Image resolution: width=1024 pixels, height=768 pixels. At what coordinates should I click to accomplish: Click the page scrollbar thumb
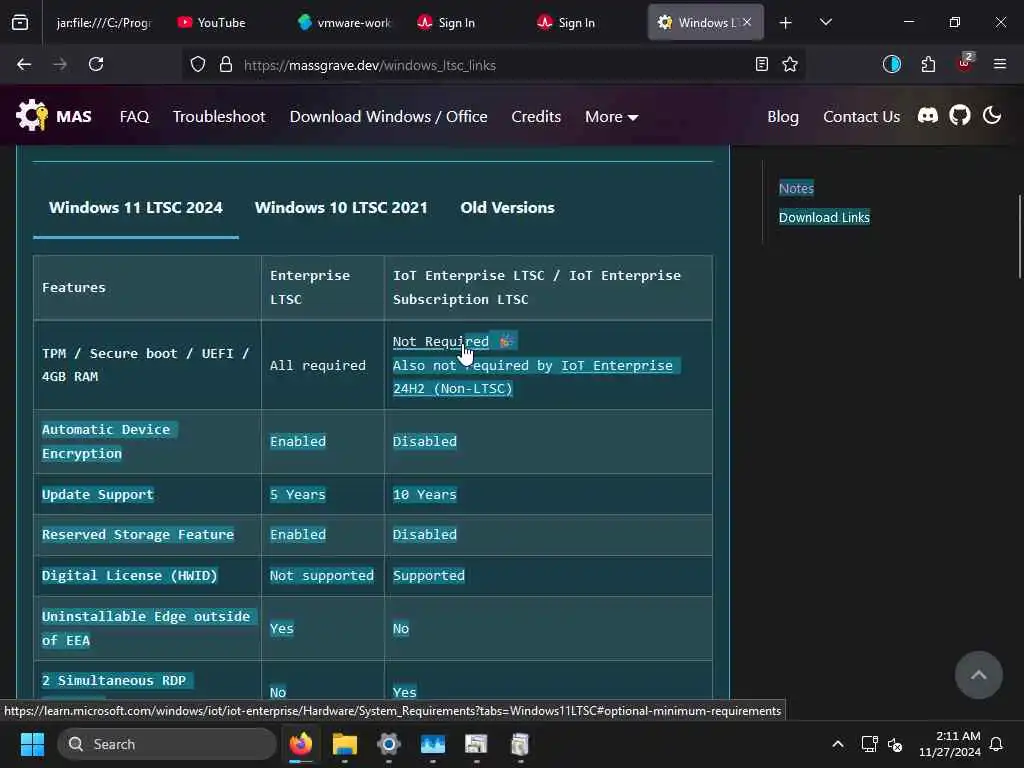[x=1020, y=236]
